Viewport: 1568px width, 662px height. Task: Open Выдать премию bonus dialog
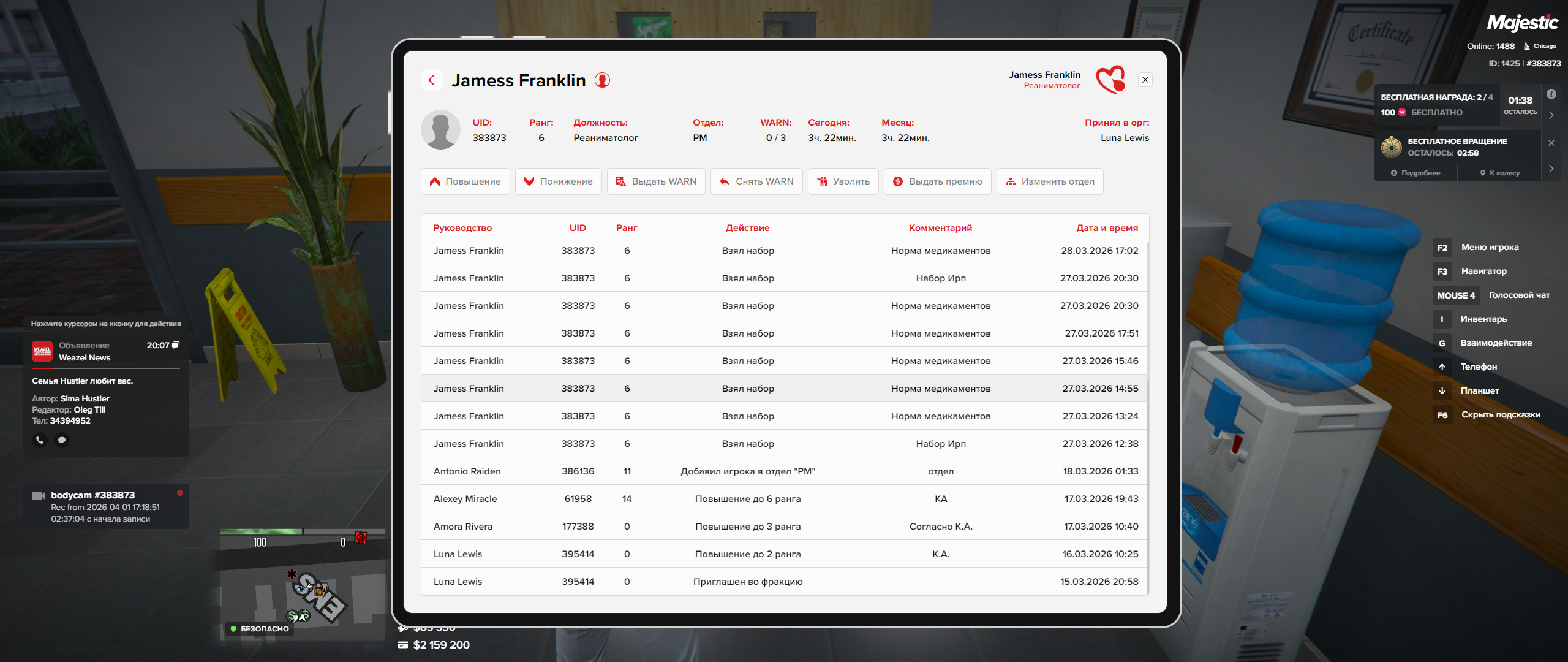[x=937, y=181]
